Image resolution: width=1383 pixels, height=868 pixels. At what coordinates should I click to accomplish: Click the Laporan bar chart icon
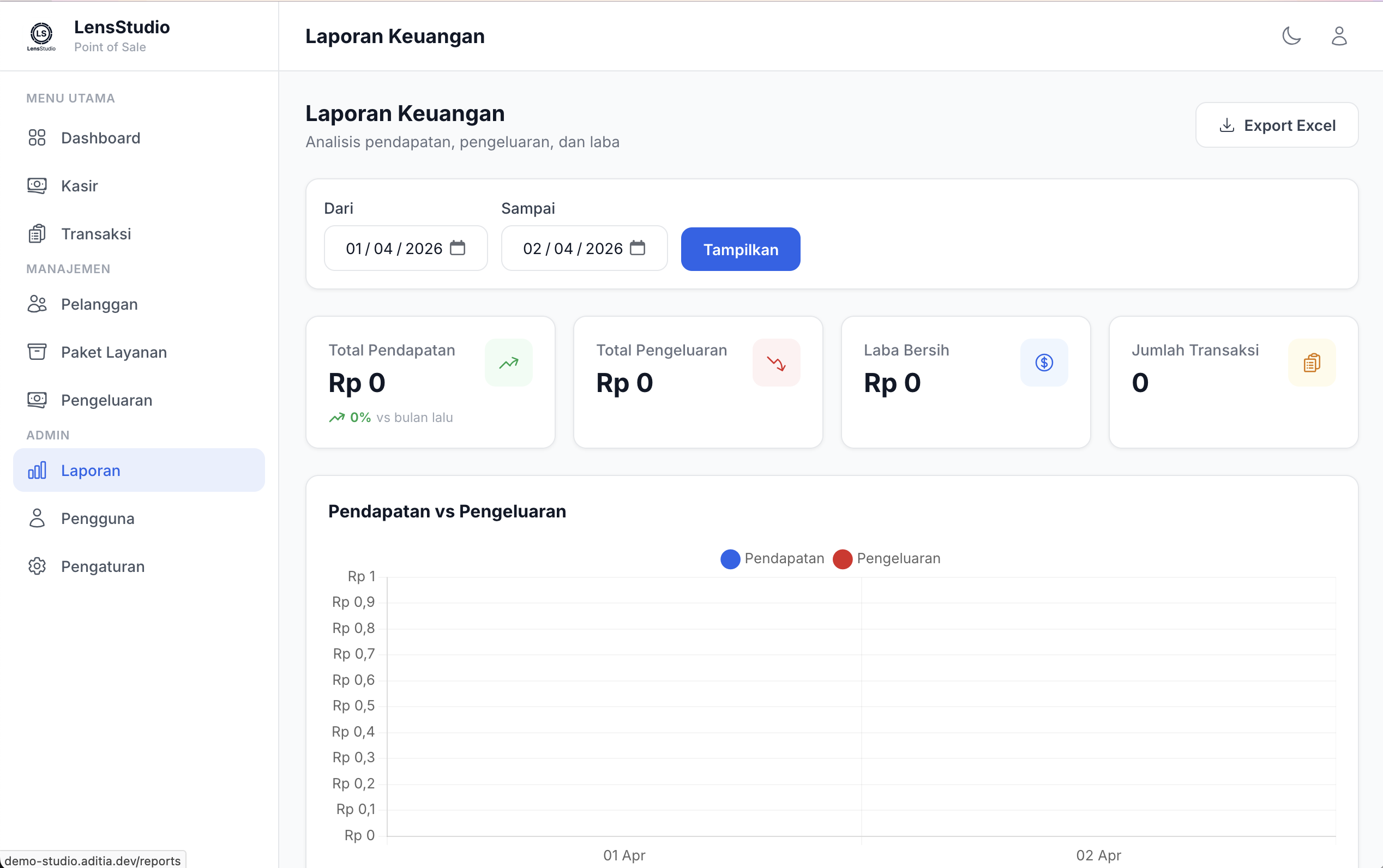coord(37,471)
